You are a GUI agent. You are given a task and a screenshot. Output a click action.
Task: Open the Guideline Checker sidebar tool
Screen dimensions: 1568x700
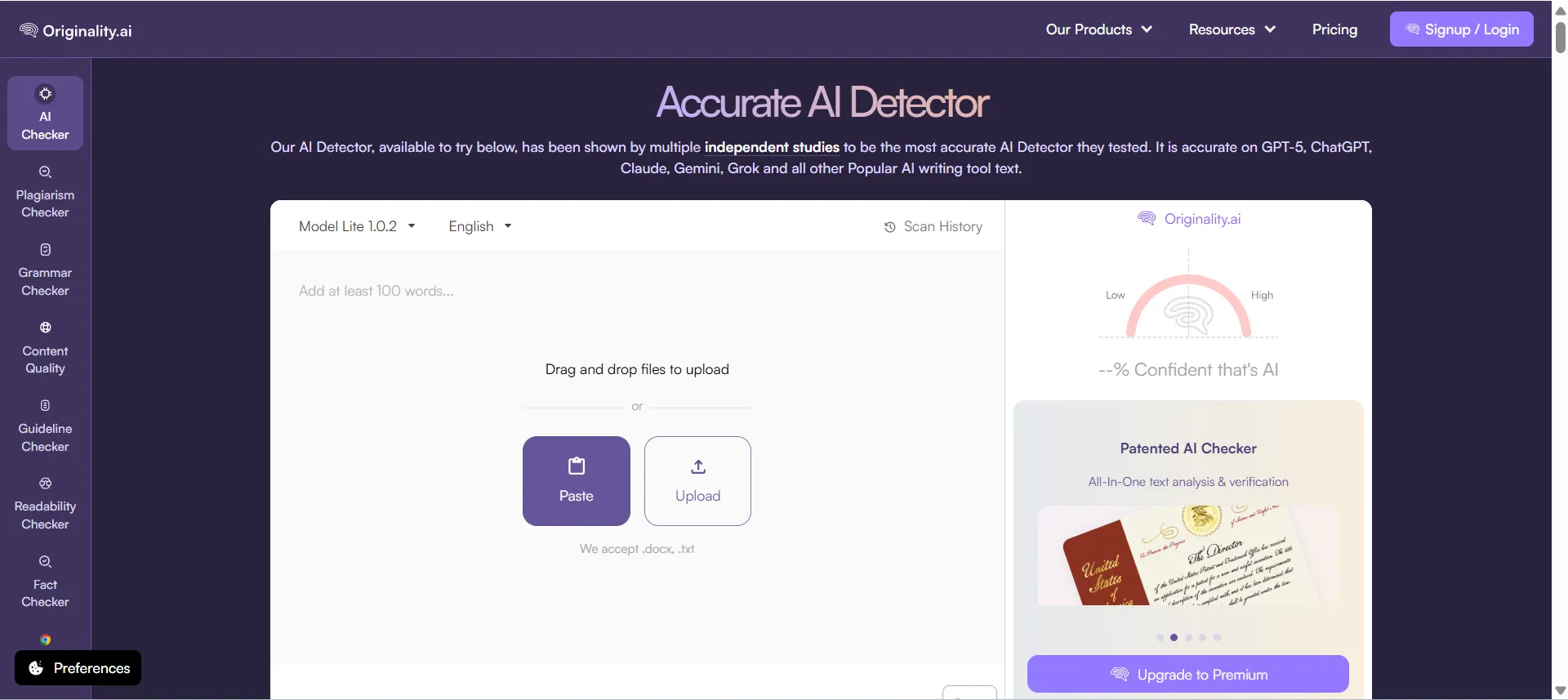(45, 426)
